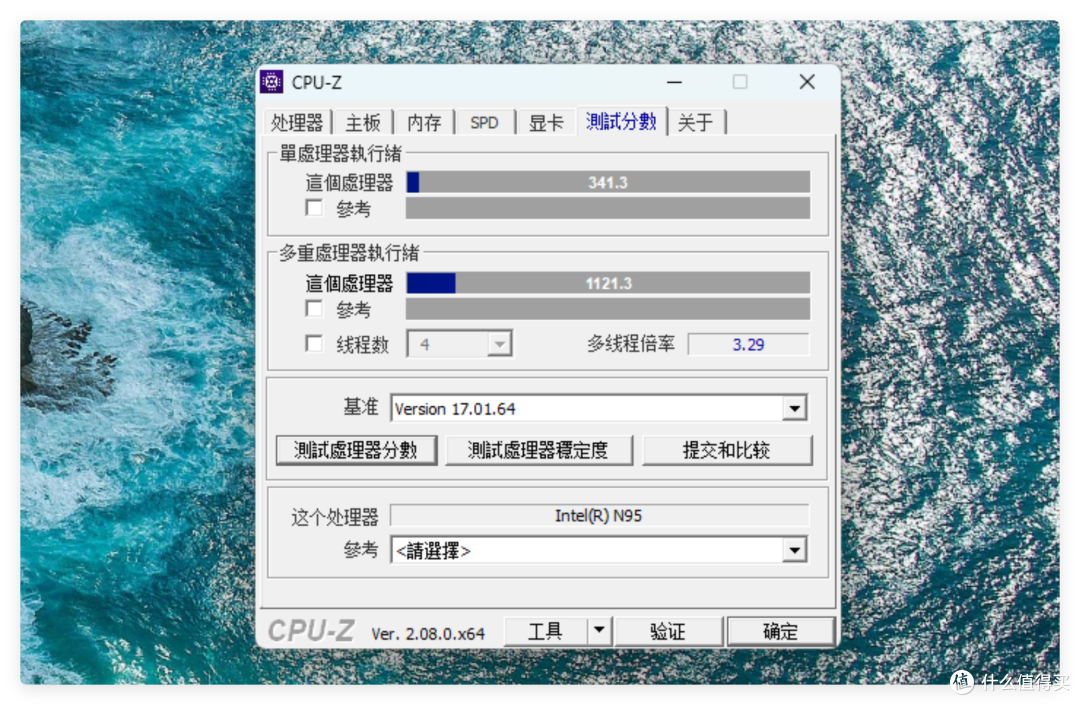Click the 單處理器執行緒 group label
The image size is (1080, 705).
(x=340, y=154)
